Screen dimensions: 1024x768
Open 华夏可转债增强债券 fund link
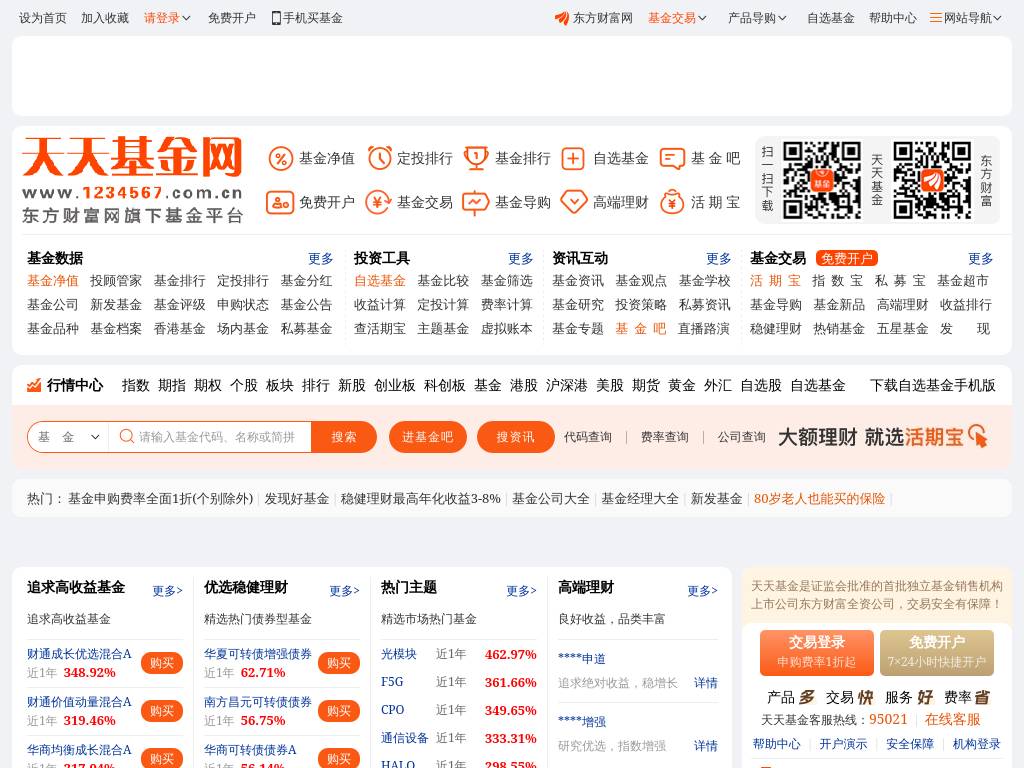257,654
